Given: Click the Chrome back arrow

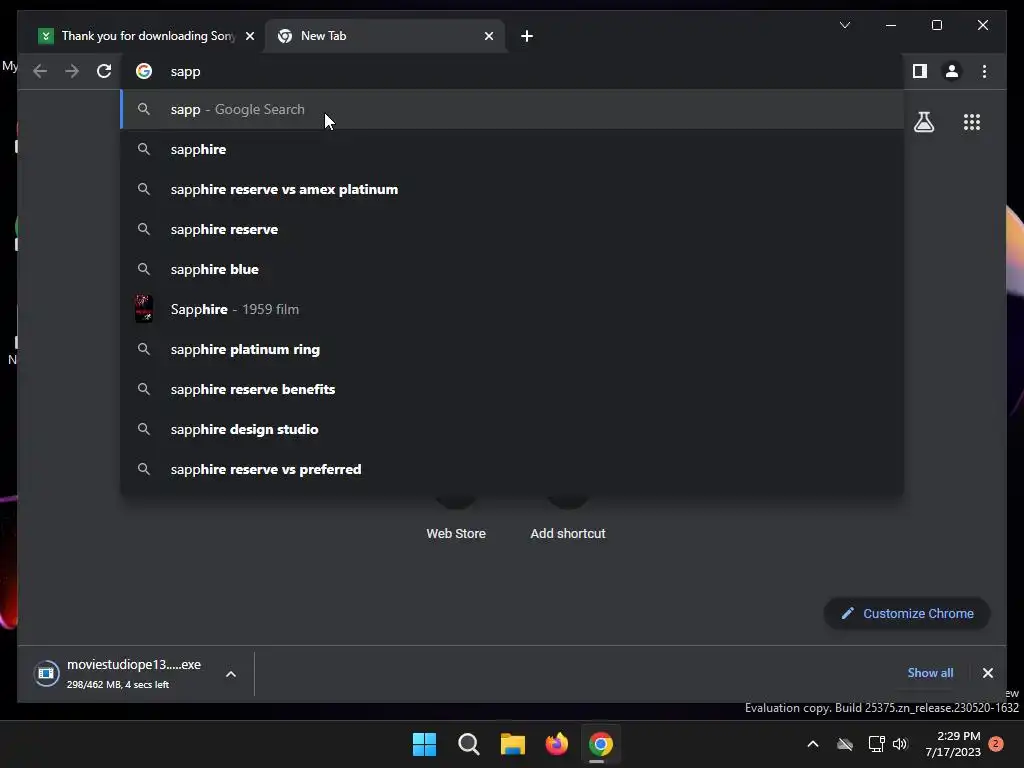Looking at the screenshot, I should 40,71.
